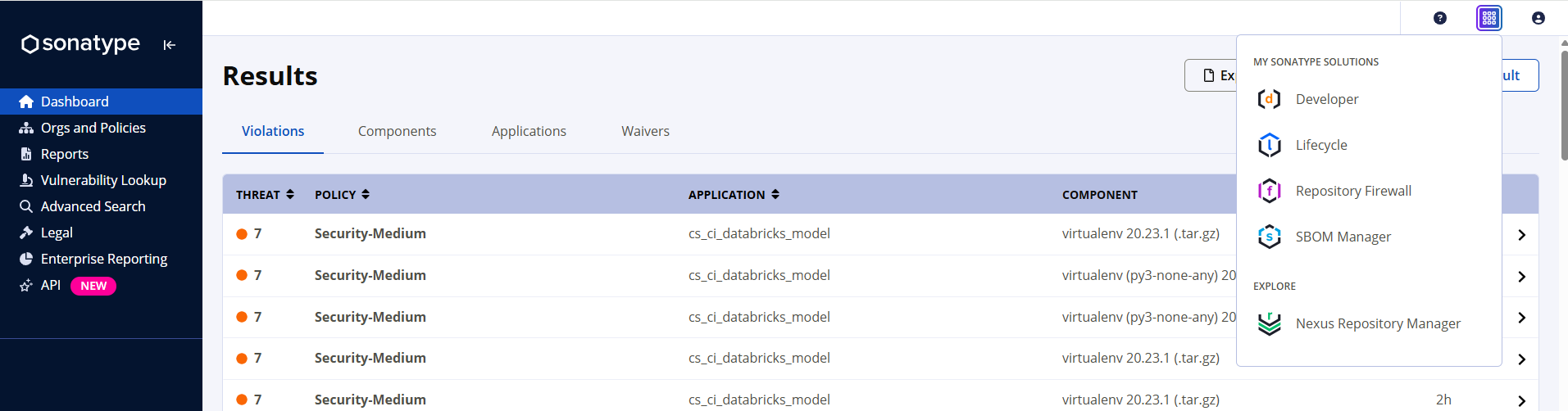The width and height of the screenshot is (1568, 411).
Task: Expand first violation row chevron
Action: (x=1522, y=235)
